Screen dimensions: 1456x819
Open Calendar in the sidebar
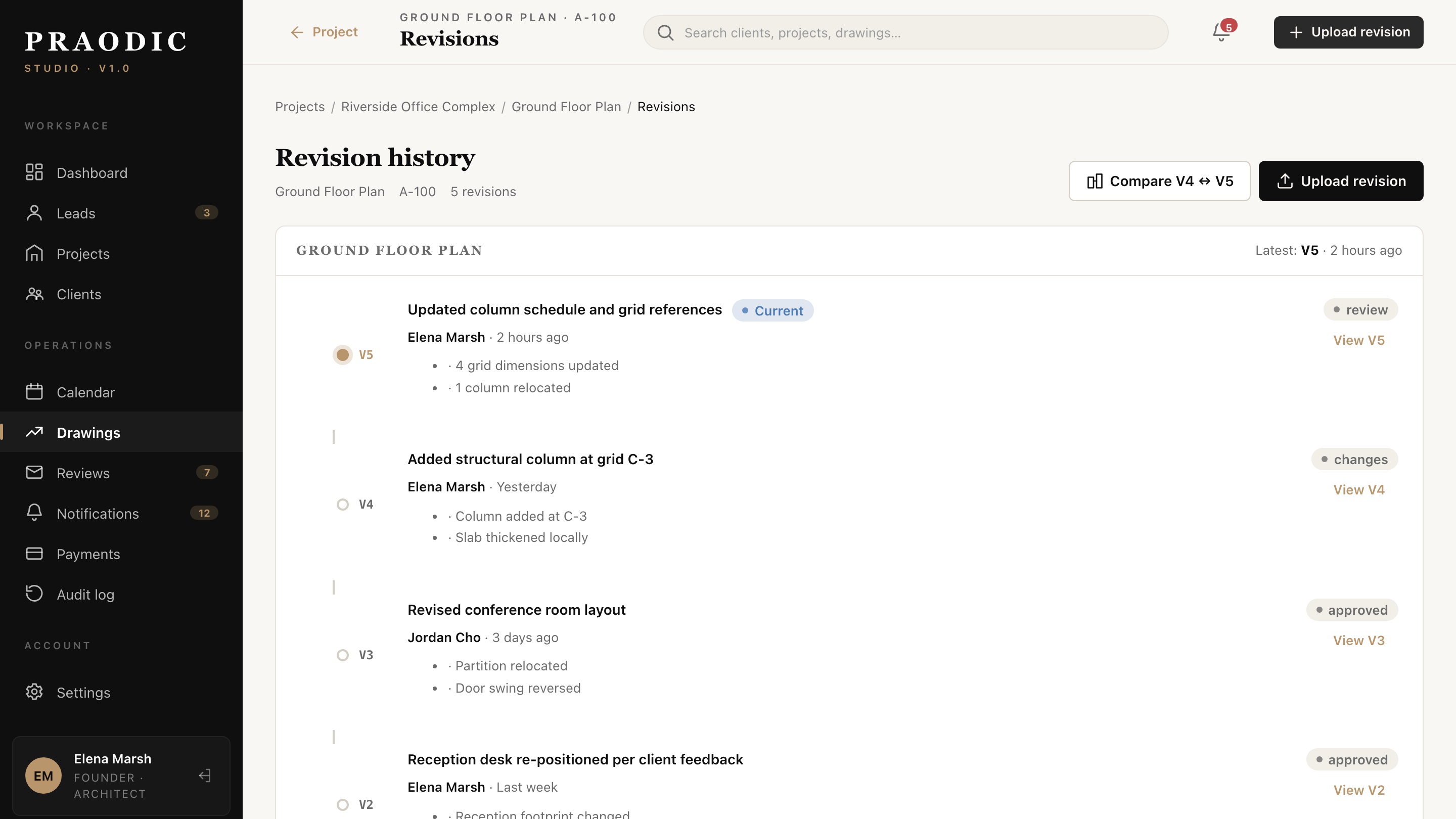(121, 392)
